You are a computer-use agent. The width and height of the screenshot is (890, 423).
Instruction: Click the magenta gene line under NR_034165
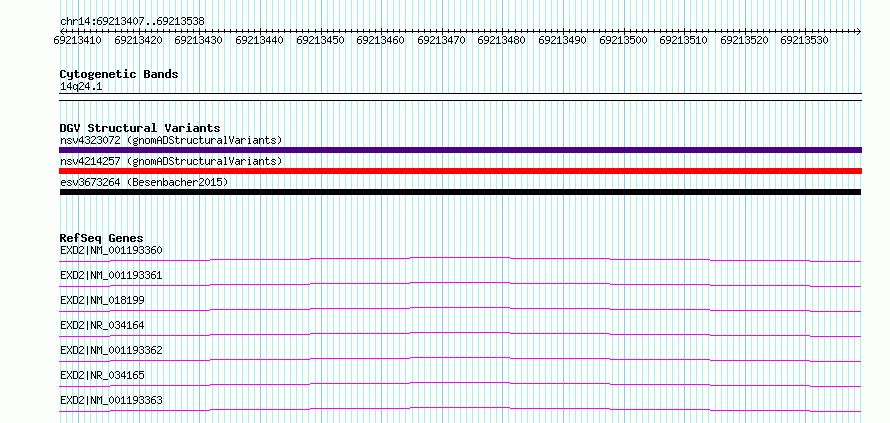(460, 384)
